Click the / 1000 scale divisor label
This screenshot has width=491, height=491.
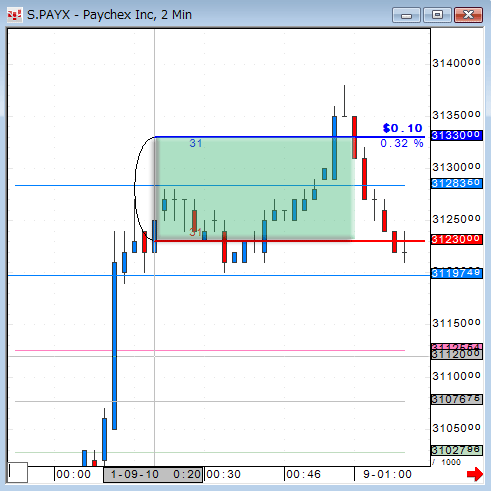click(447, 462)
